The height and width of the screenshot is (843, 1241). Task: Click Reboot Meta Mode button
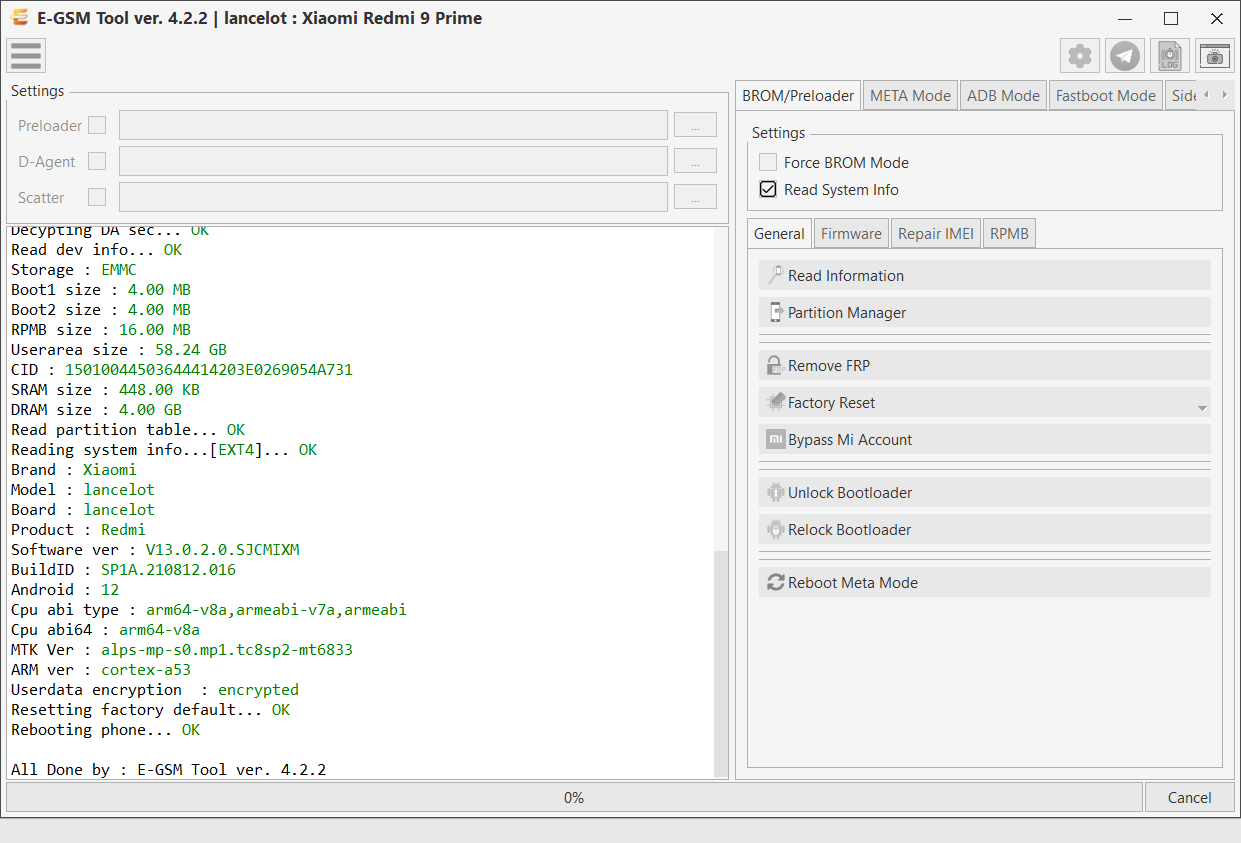985,583
